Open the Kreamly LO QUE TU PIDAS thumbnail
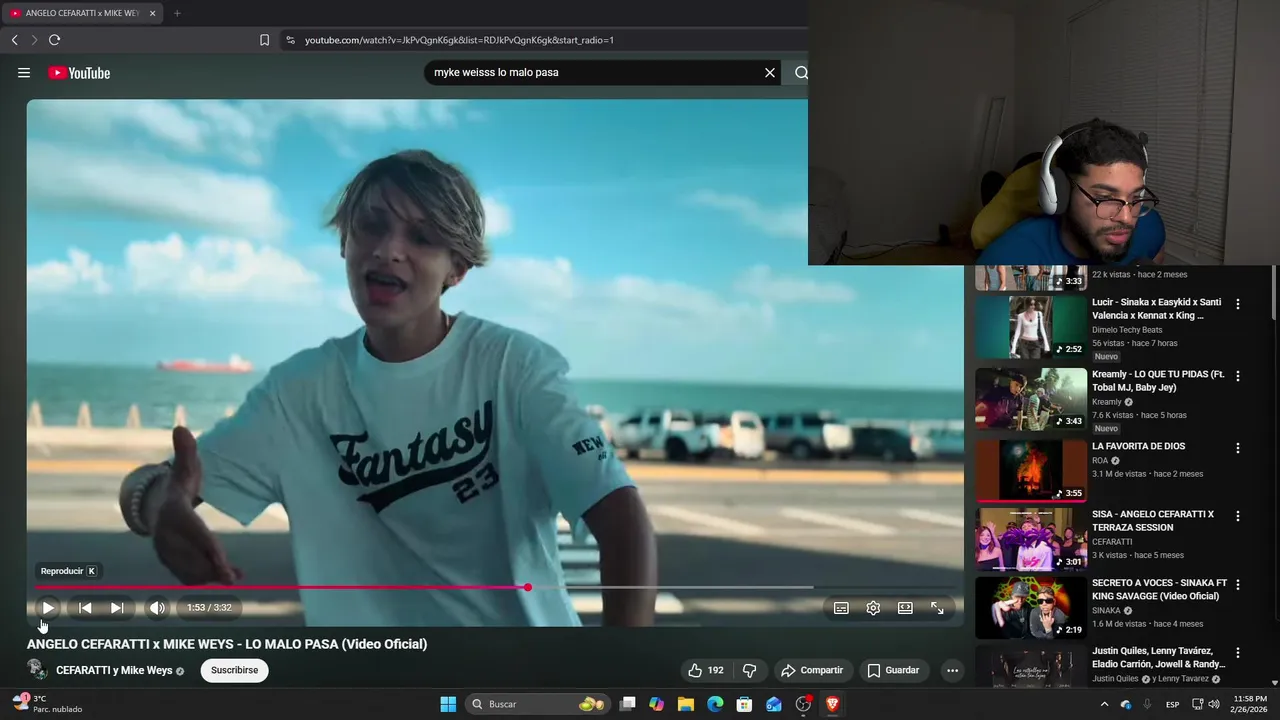Screen dimensions: 1280x720 (1030, 399)
